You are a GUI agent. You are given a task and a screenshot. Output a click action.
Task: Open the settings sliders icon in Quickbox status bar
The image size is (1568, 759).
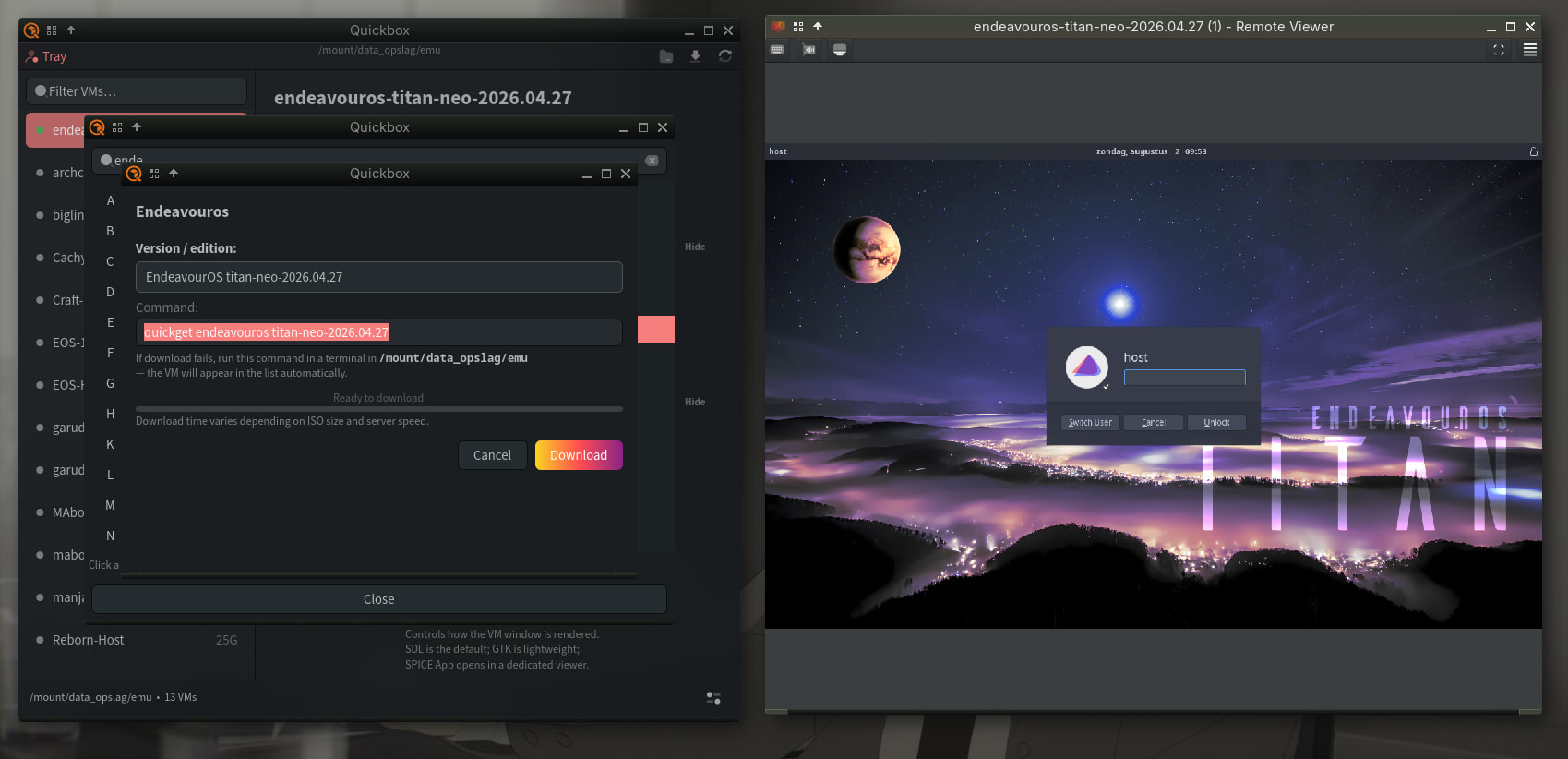tap(713, 698)
